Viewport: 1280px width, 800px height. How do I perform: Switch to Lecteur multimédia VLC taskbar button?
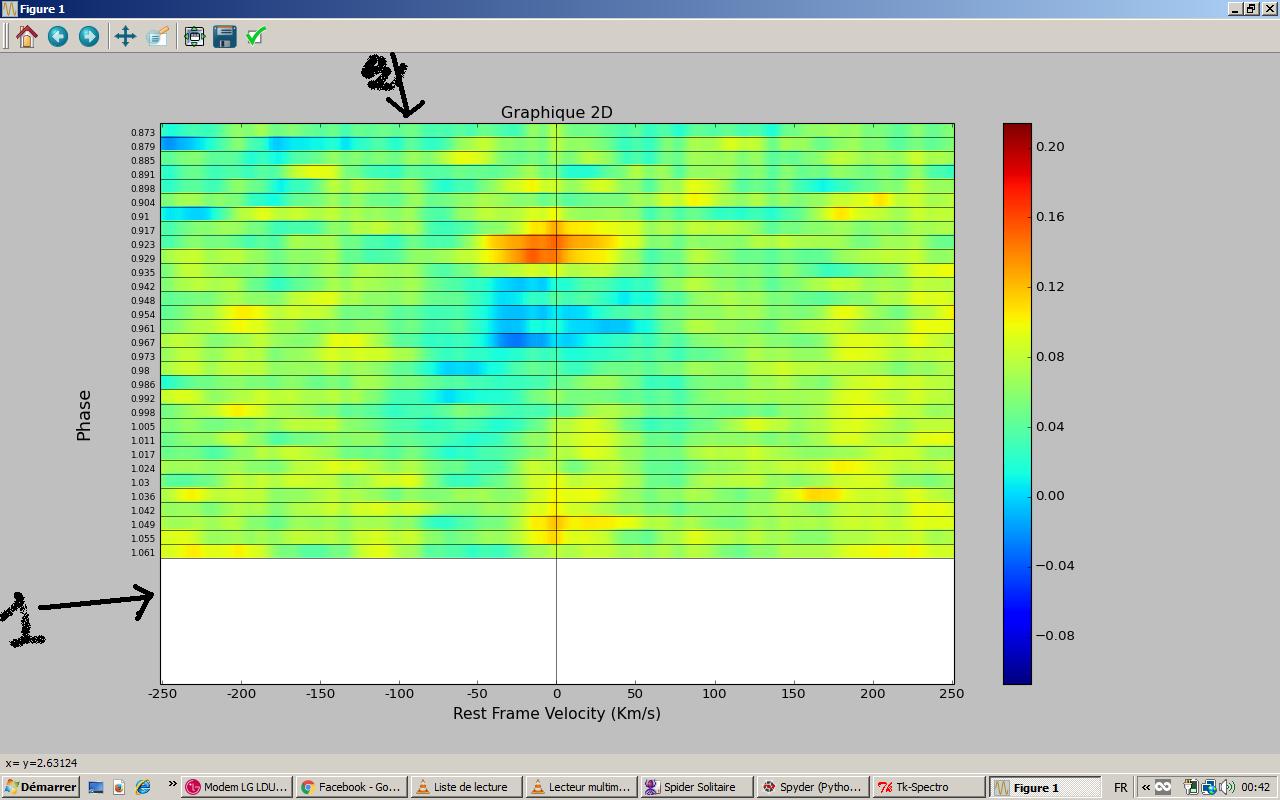point(583,787)
